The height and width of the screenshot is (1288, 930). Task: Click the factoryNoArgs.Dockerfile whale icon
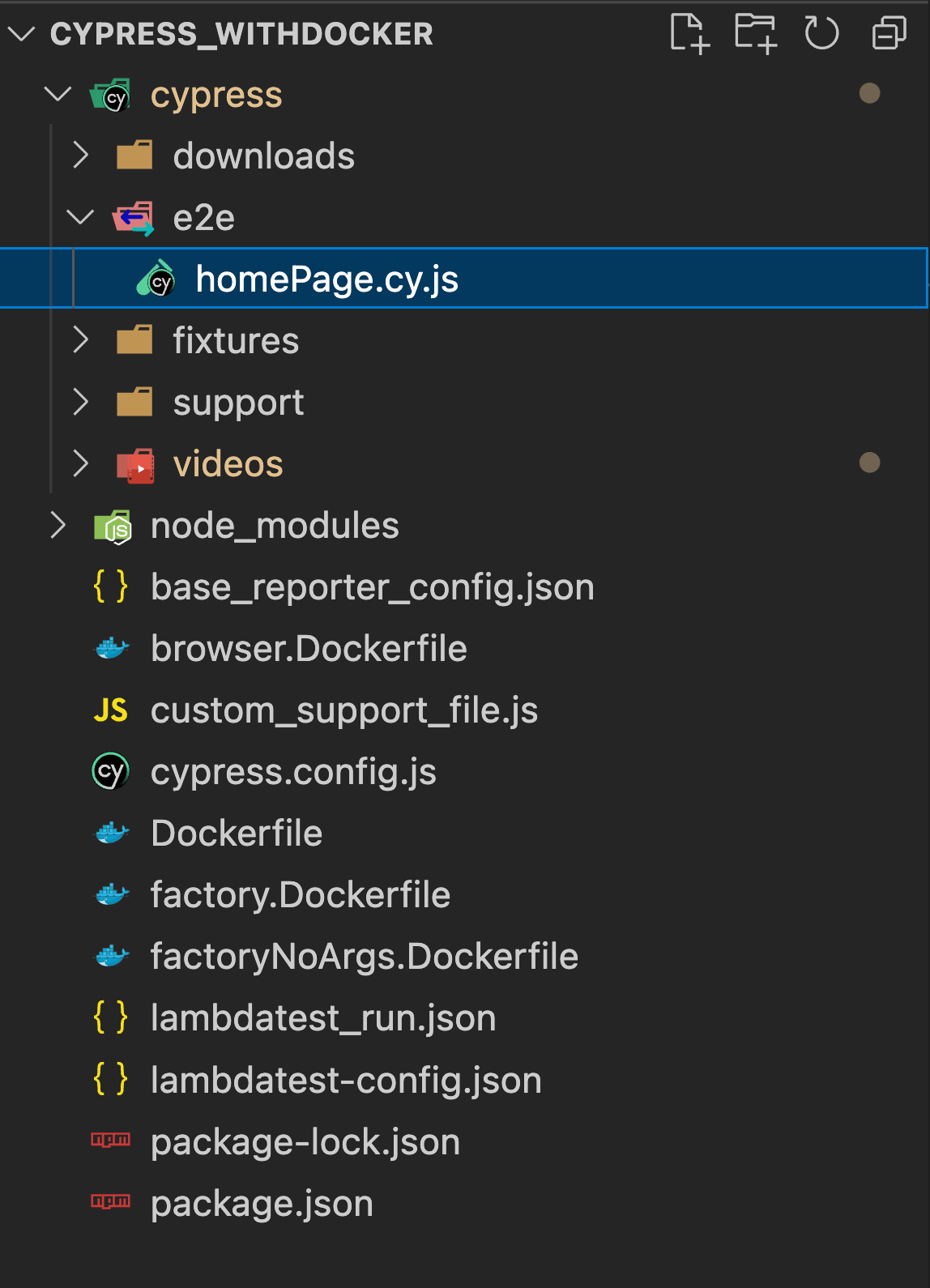[112, 956]
